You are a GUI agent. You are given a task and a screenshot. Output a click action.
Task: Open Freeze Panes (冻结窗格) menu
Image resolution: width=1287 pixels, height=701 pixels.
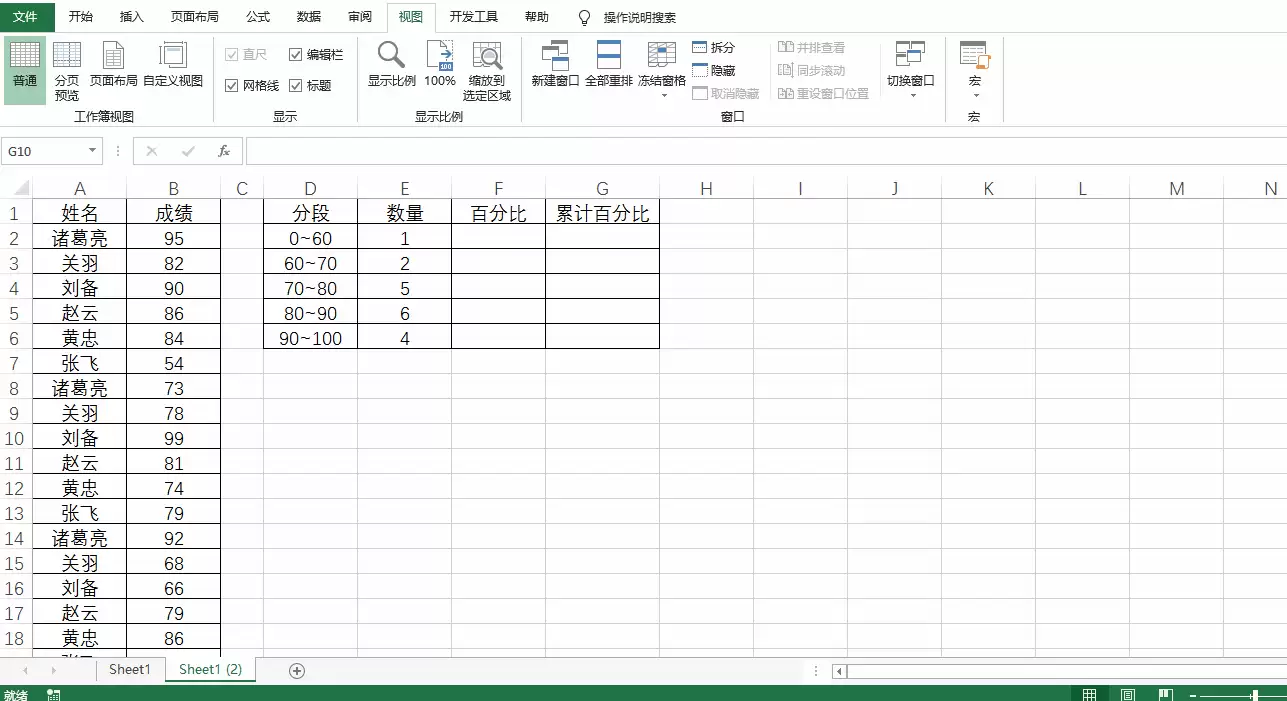pos(662,70)
